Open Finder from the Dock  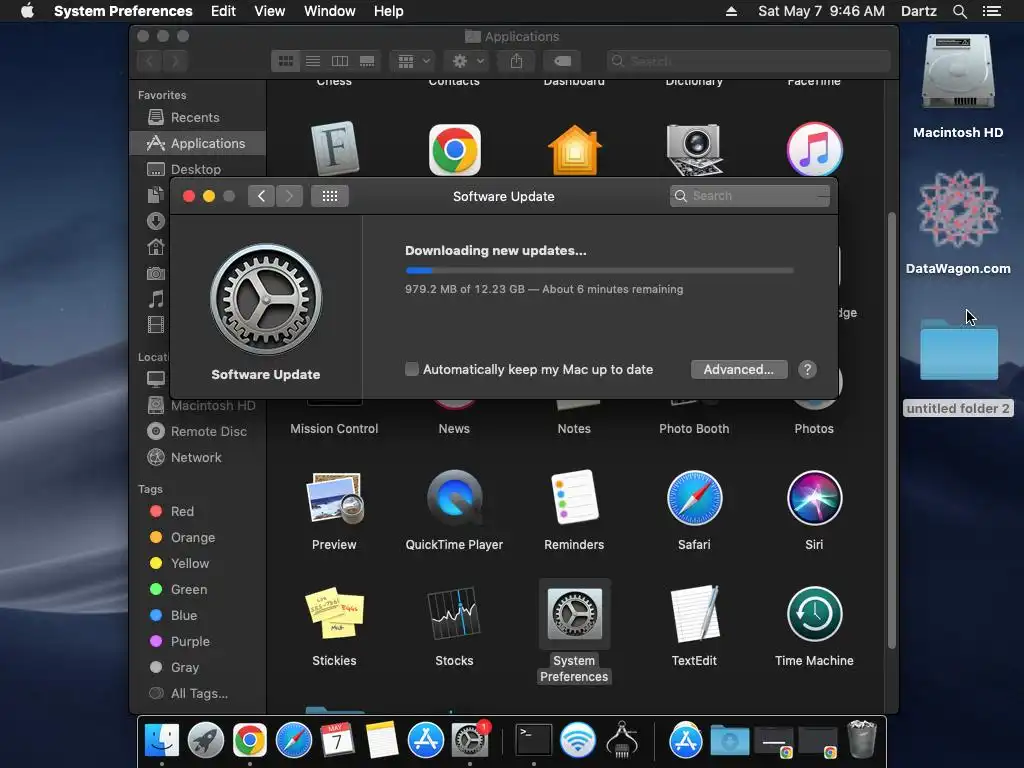pos(161,740)
